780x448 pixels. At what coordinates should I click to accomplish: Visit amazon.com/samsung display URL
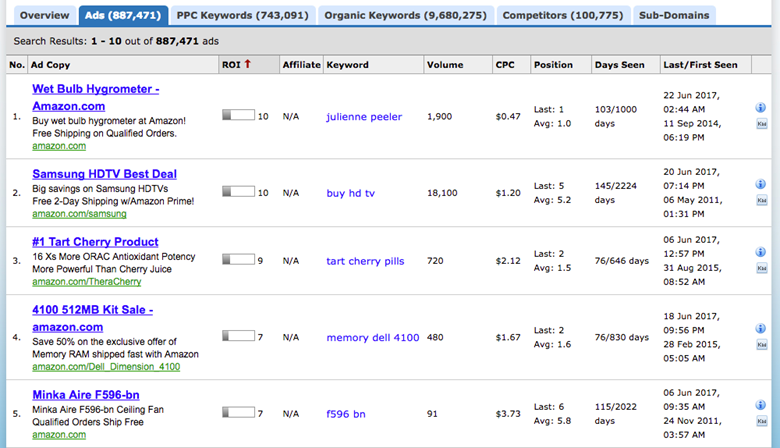pos(79,214)
